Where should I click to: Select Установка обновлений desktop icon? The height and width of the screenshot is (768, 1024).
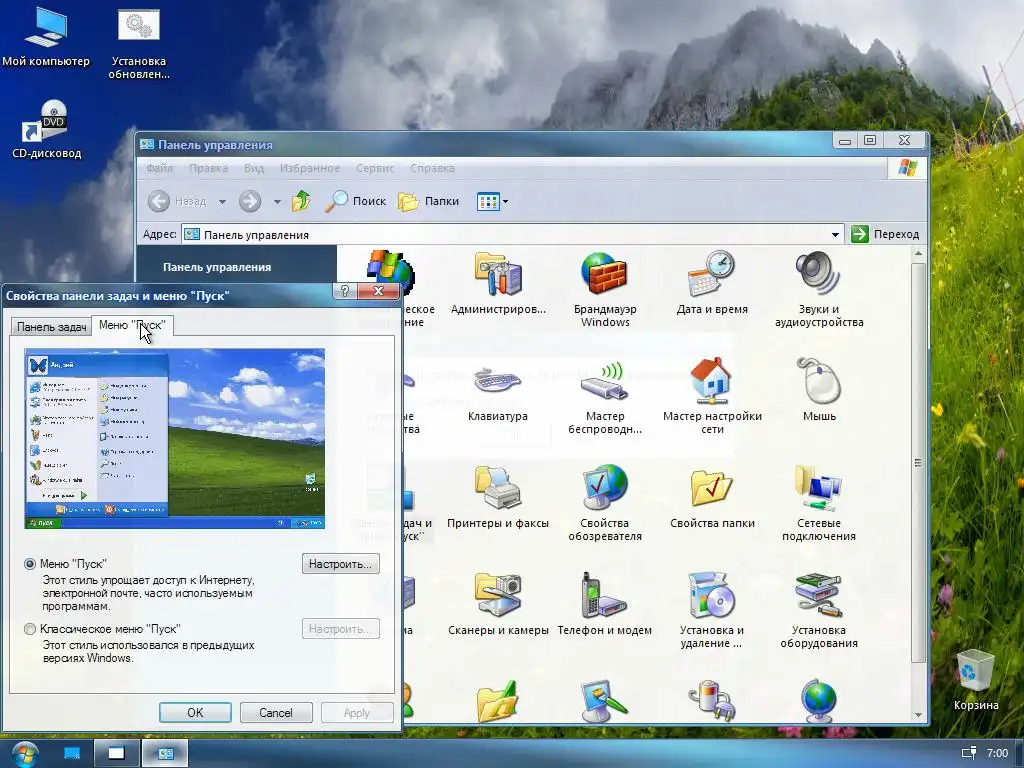138,42
